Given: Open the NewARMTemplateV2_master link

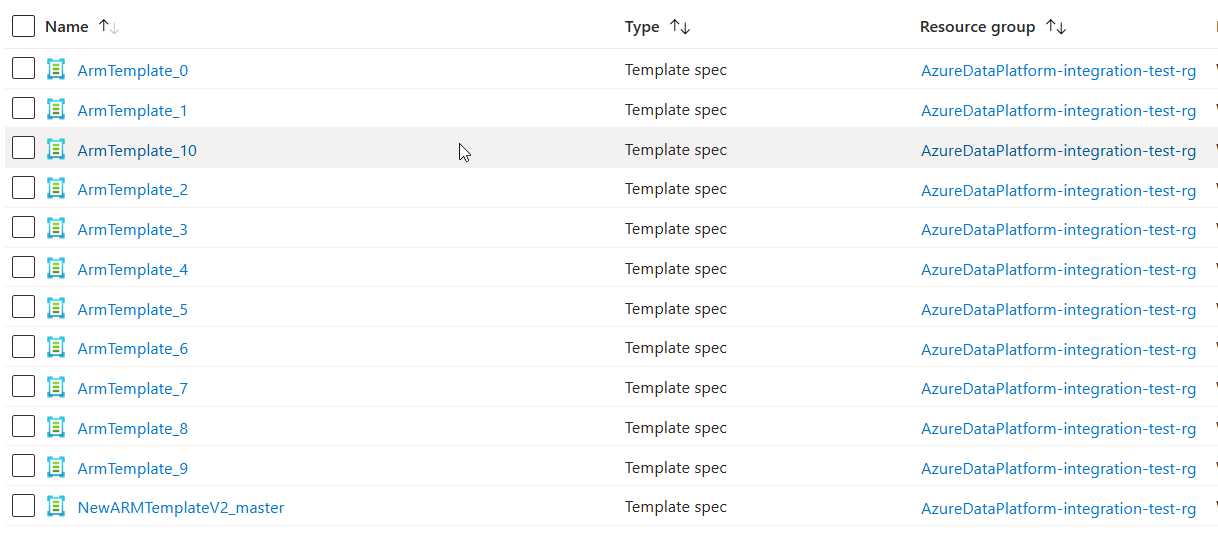Looking at the screenshot, I should 180,507.
